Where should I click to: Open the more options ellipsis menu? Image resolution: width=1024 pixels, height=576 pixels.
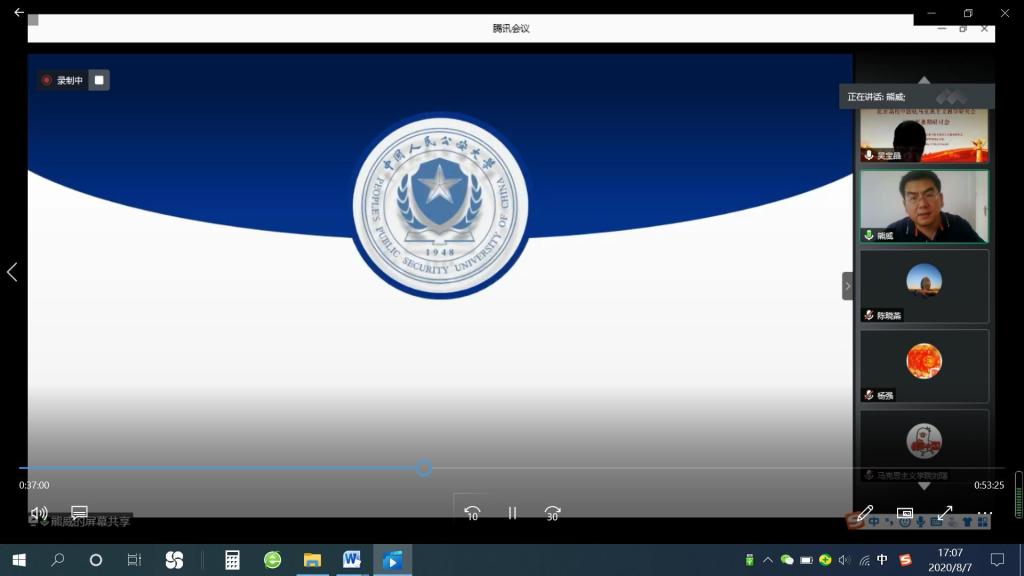985,514
